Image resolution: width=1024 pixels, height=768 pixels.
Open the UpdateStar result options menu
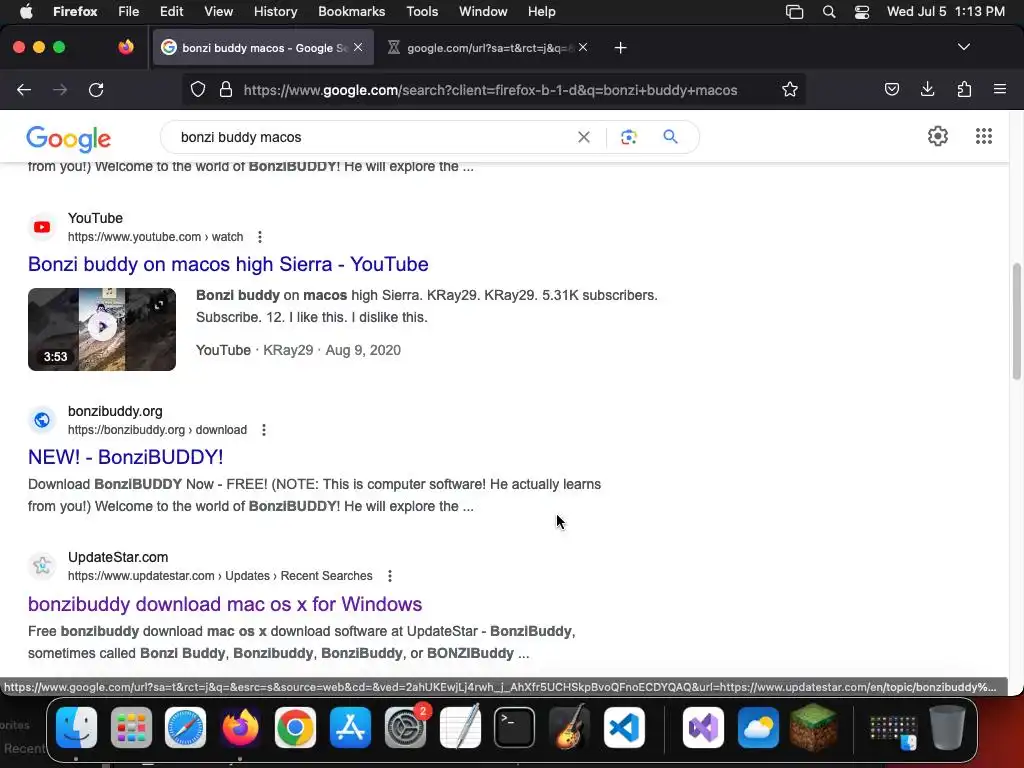(x=390, y=576)
